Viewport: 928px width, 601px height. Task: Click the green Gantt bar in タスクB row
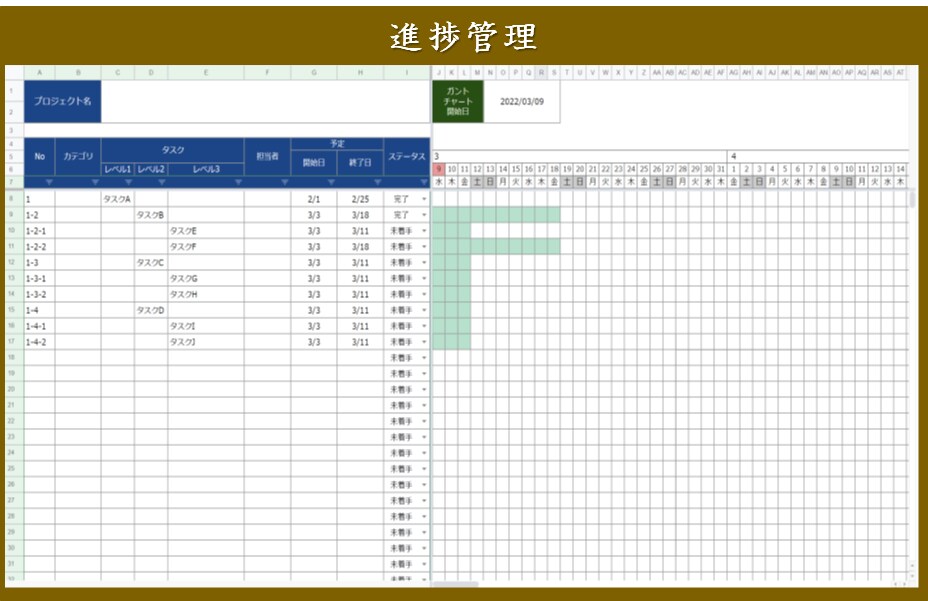496,215
